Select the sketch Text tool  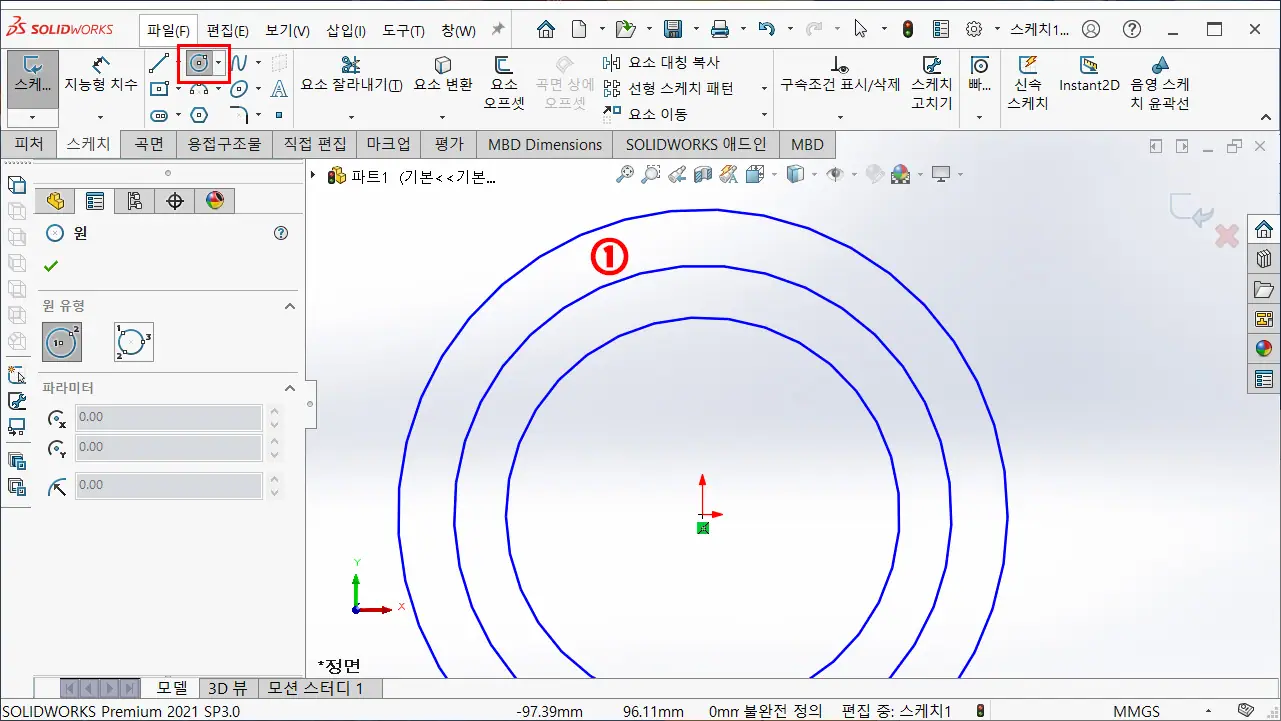(x=279, y=89)
